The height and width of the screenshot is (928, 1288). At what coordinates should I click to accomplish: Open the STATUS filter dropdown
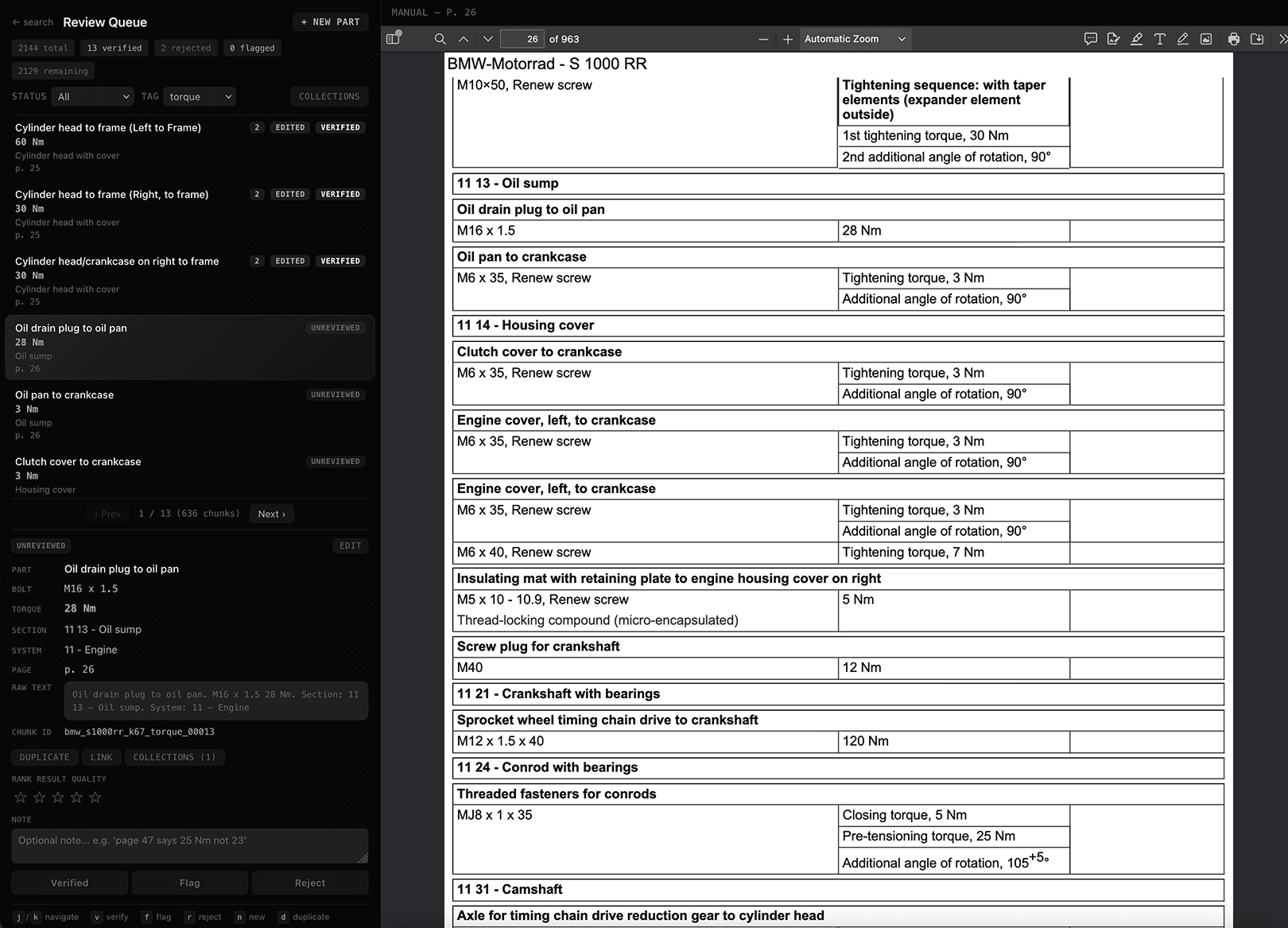(x=93, y=96)
